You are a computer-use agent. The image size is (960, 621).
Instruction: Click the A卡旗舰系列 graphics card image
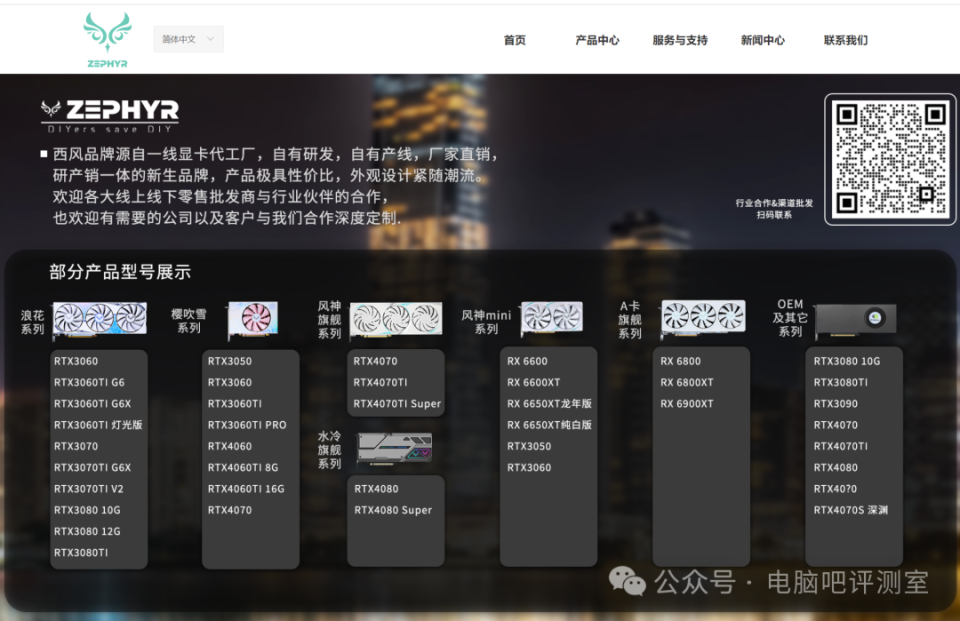click(703, 317)
